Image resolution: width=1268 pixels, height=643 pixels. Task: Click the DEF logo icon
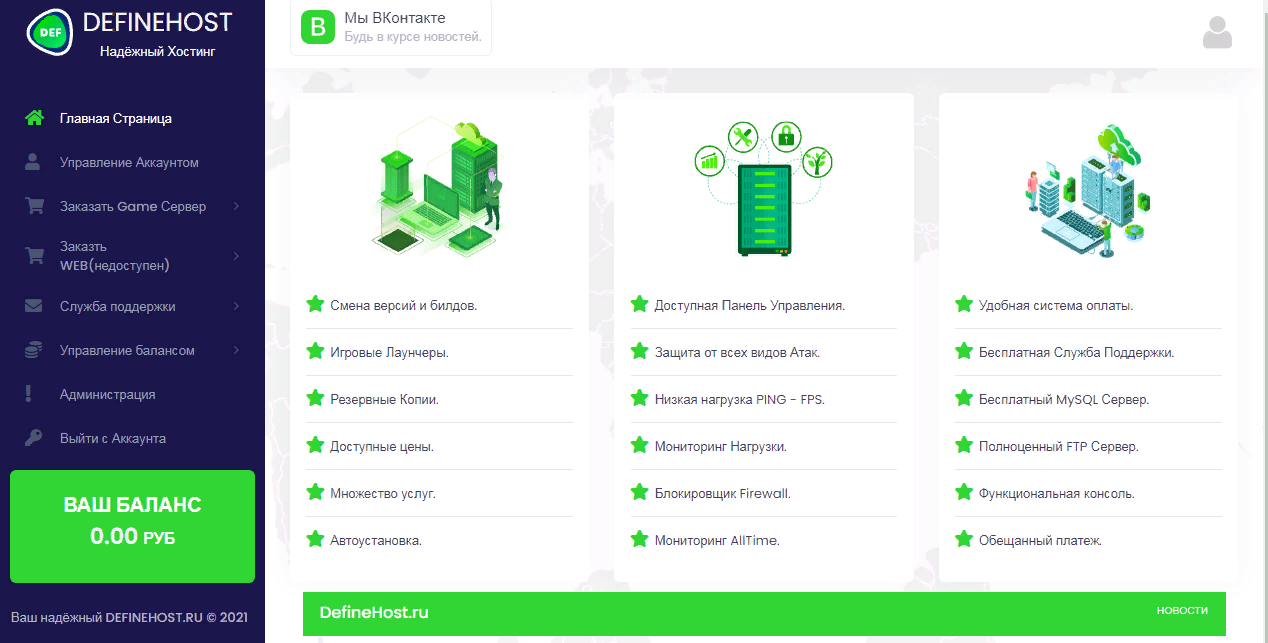tap(48, 33)
